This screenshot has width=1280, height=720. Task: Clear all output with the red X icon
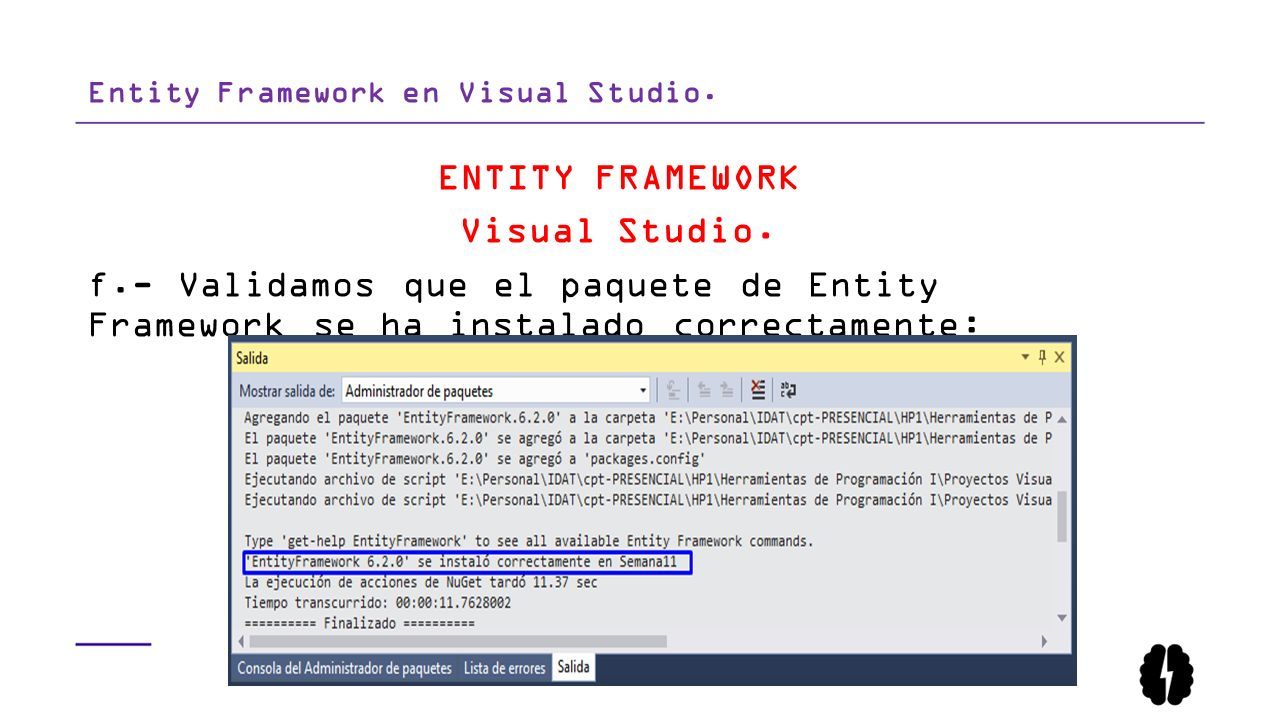click(x=758, y=390)
